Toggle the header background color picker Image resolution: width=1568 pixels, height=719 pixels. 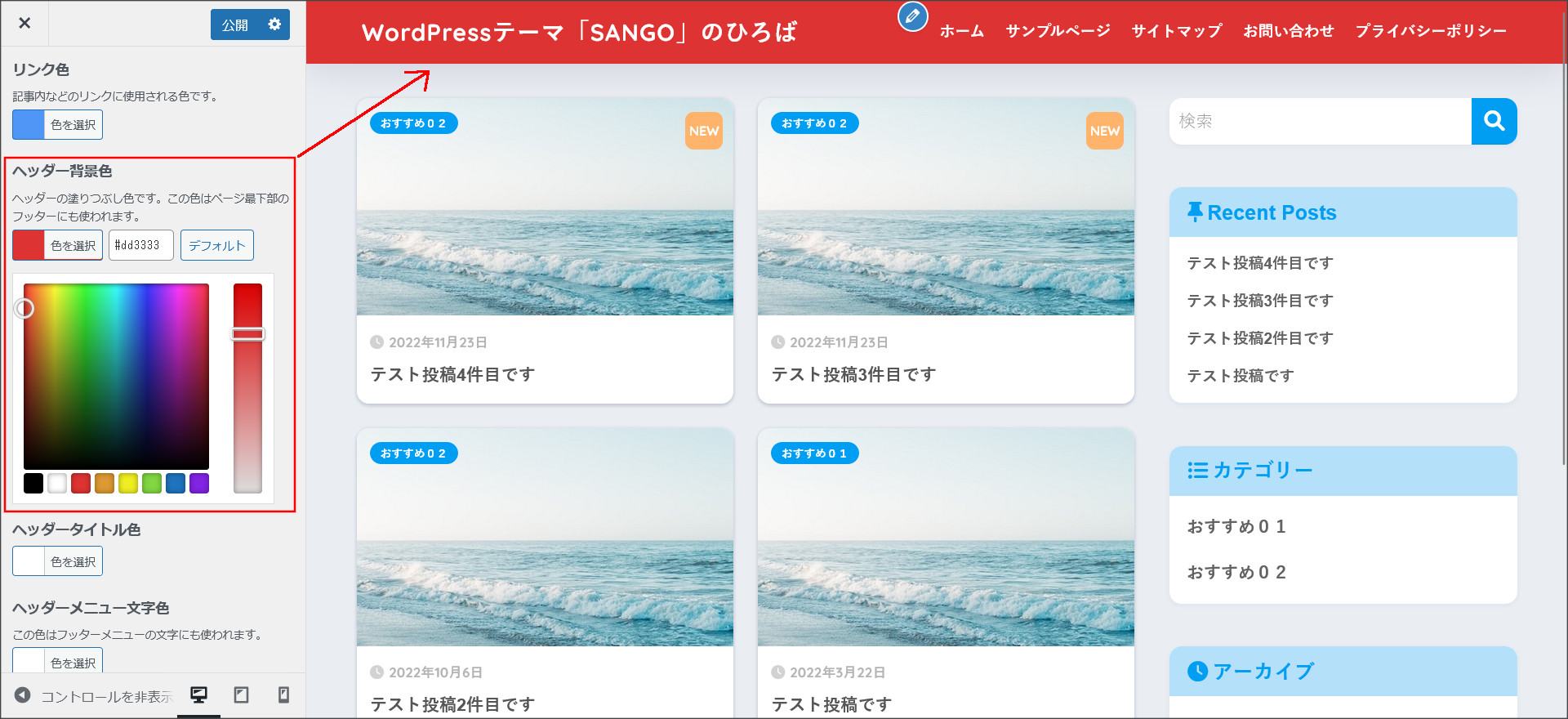click(x=57, y=245)
